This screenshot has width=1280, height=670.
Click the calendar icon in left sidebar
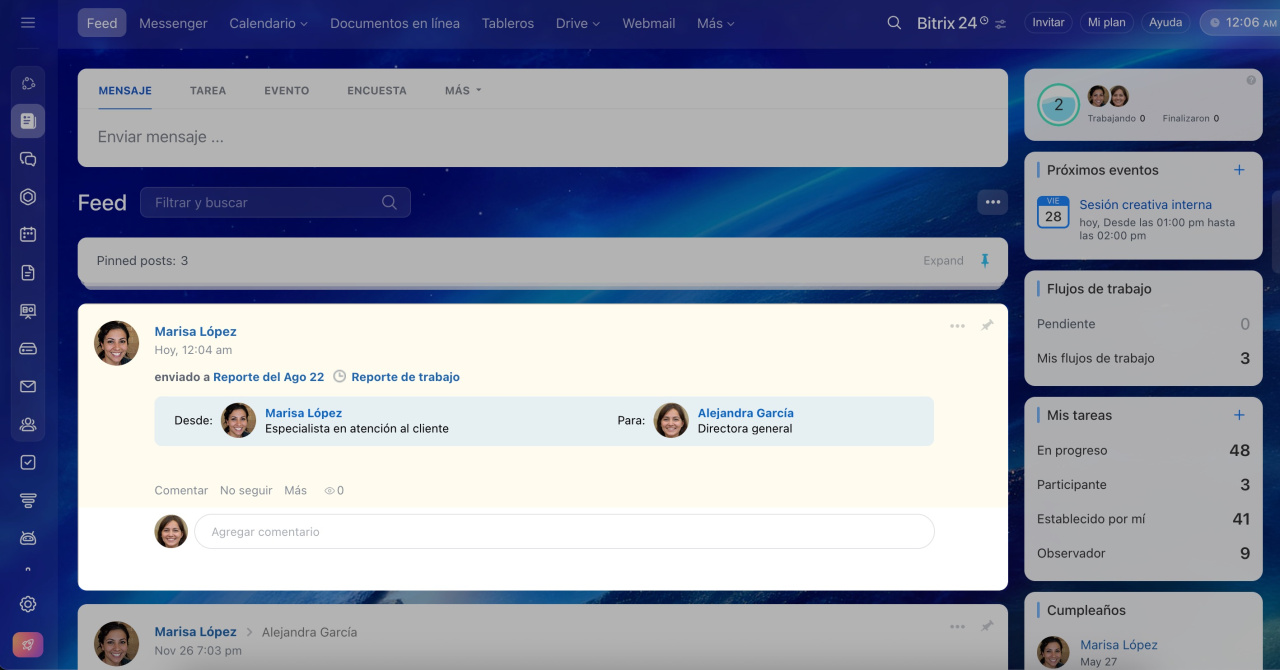(28, 234)
